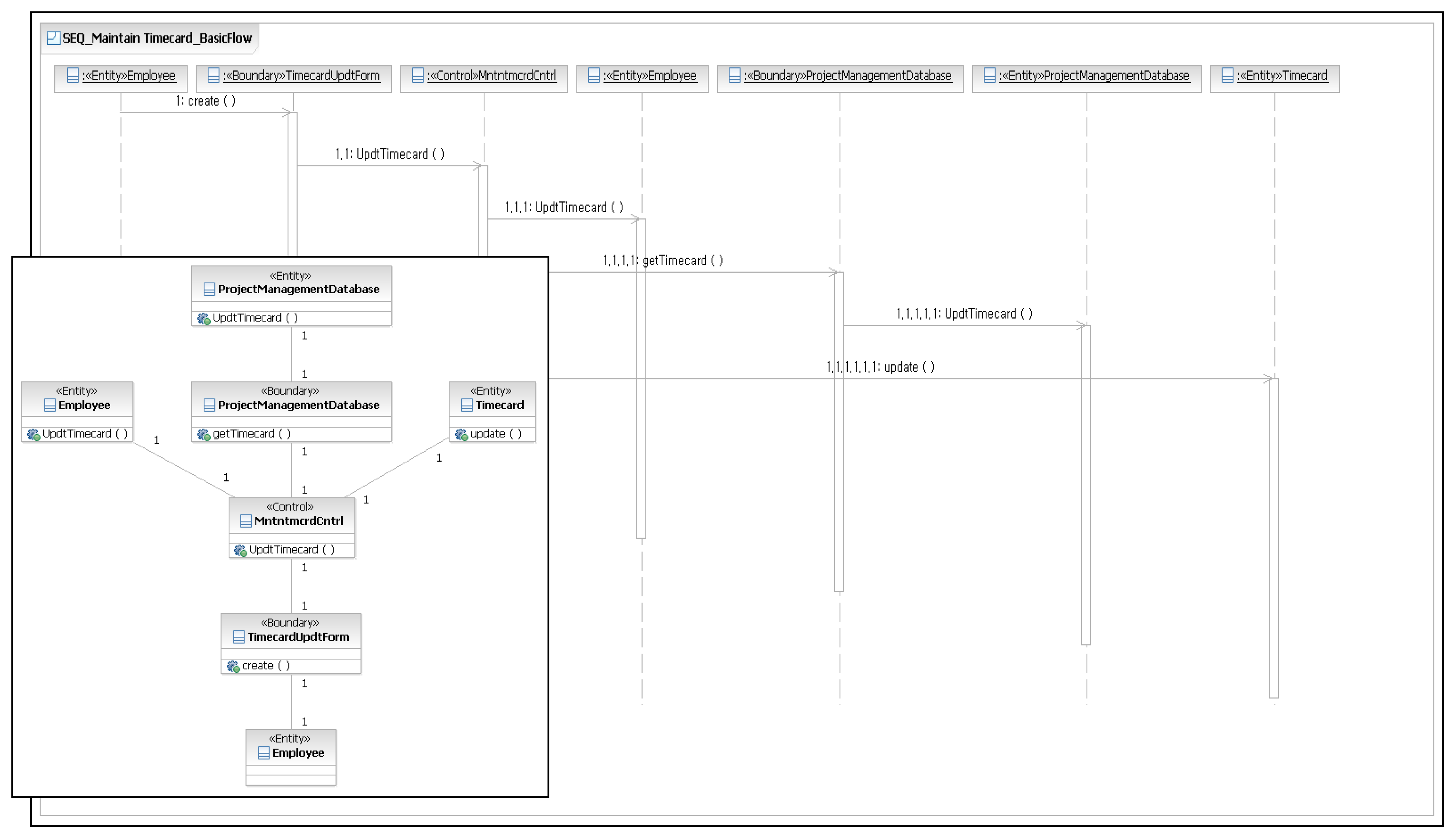This screenshot has width=1455, height=840.
Task: Click the class icon on the Entity Timecard lifeline header
Action: 1227,76
